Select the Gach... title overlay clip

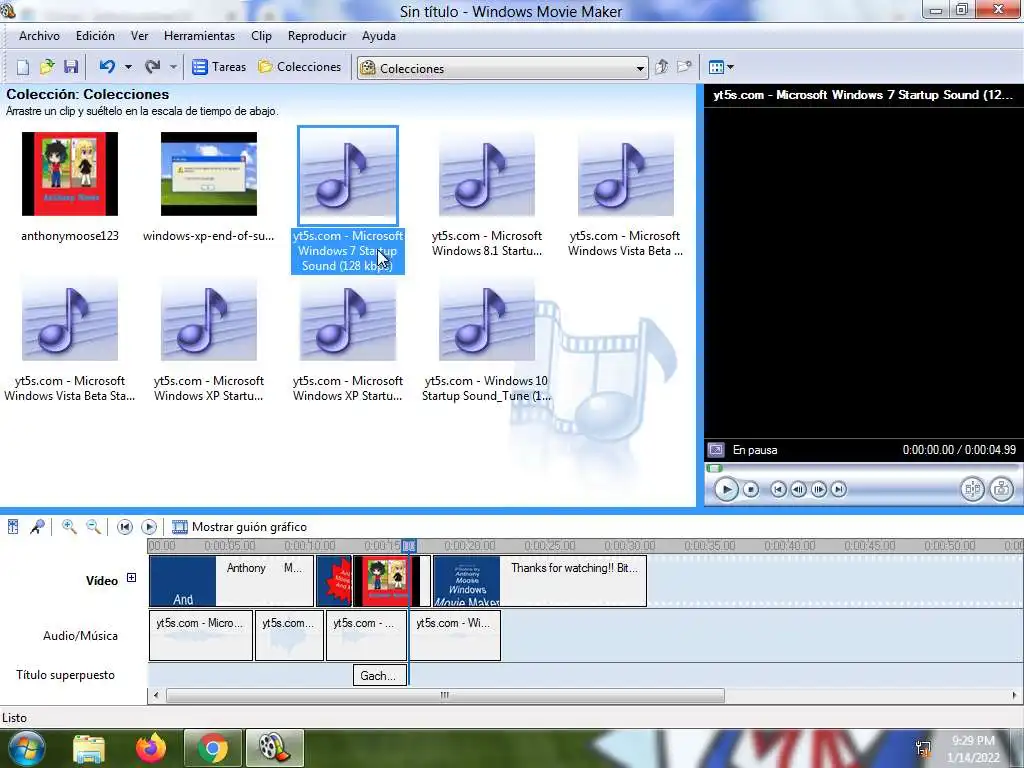[379, 675]
